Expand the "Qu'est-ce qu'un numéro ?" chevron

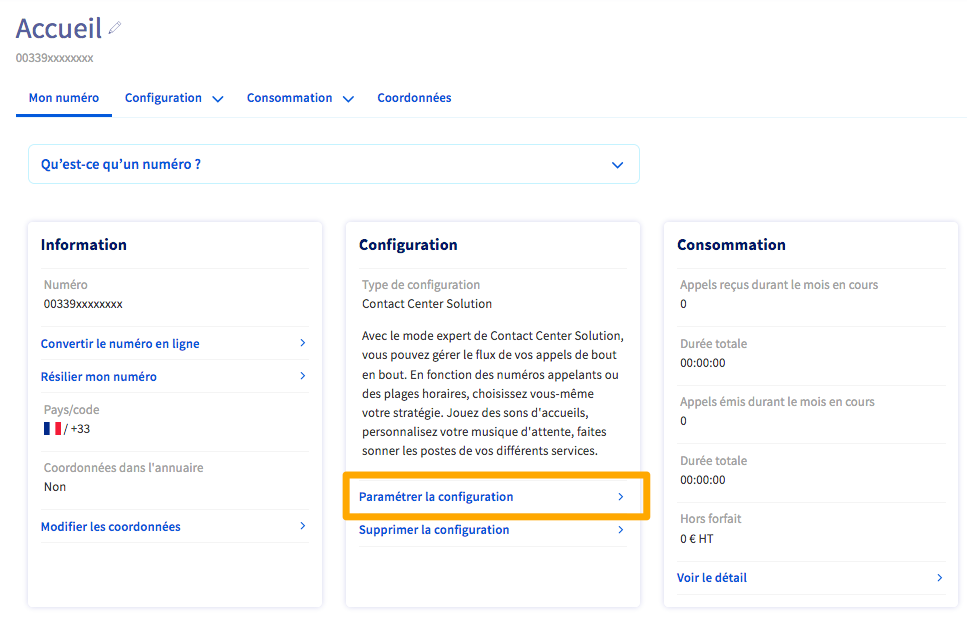coord(617,165)
